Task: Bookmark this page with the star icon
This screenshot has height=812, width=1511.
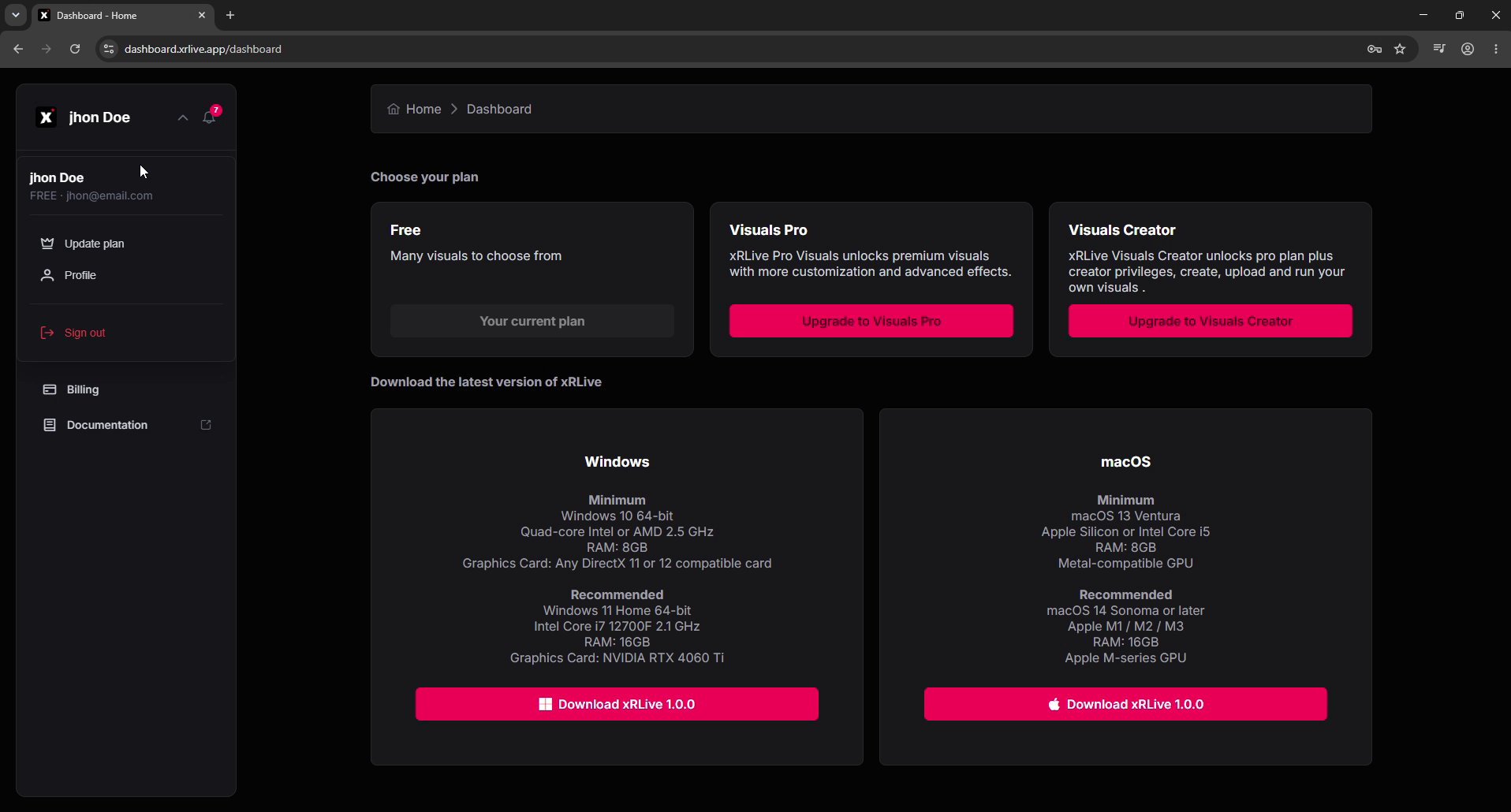Action: point(1400,49)
